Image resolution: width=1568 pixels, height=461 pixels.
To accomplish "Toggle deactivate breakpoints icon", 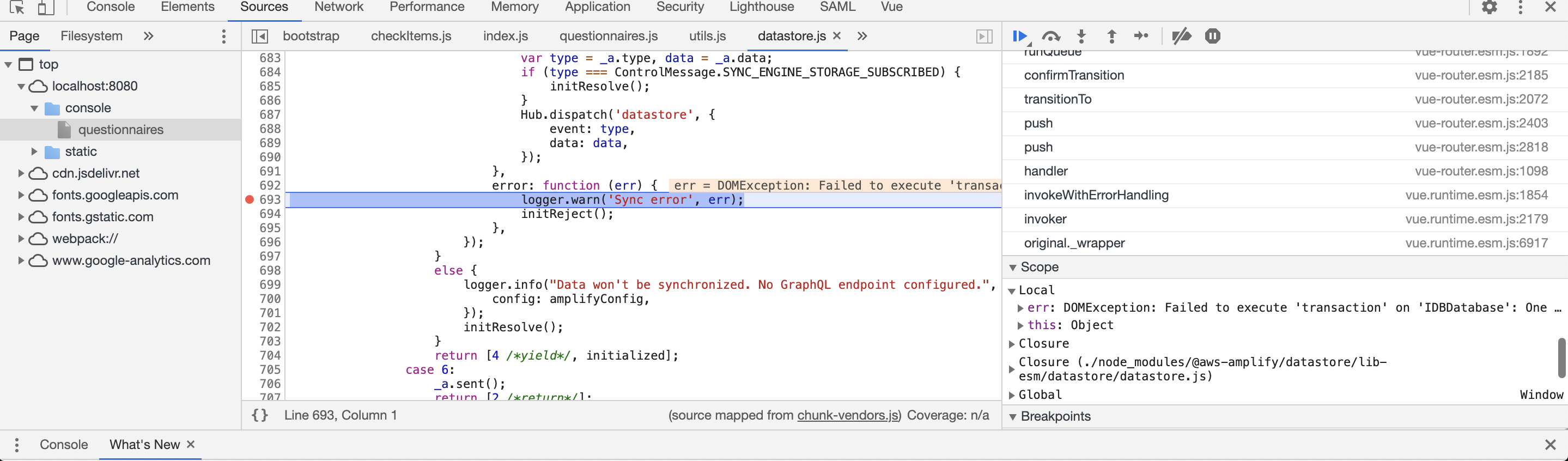I will pos(1181,37).
